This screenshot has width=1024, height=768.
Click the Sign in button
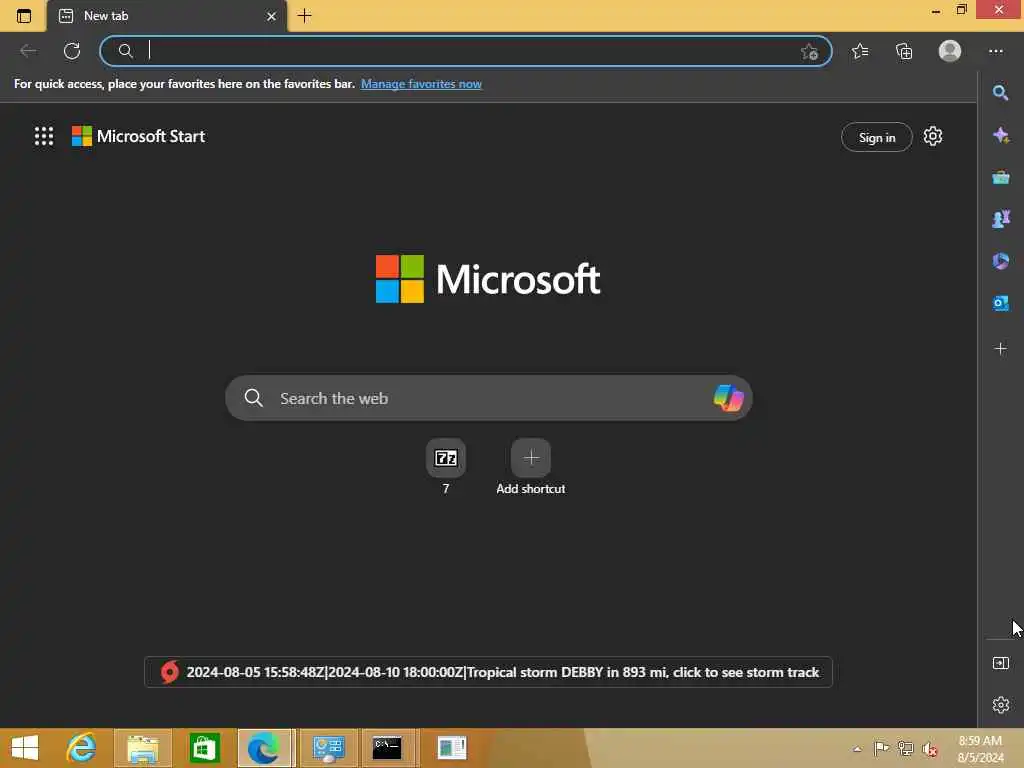coord(876,137)
